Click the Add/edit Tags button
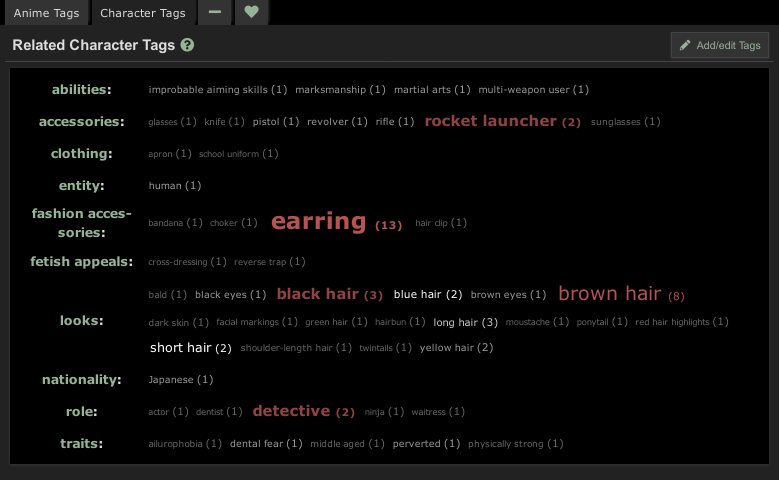This screenshot has width=779, height=480. [720, 46]
